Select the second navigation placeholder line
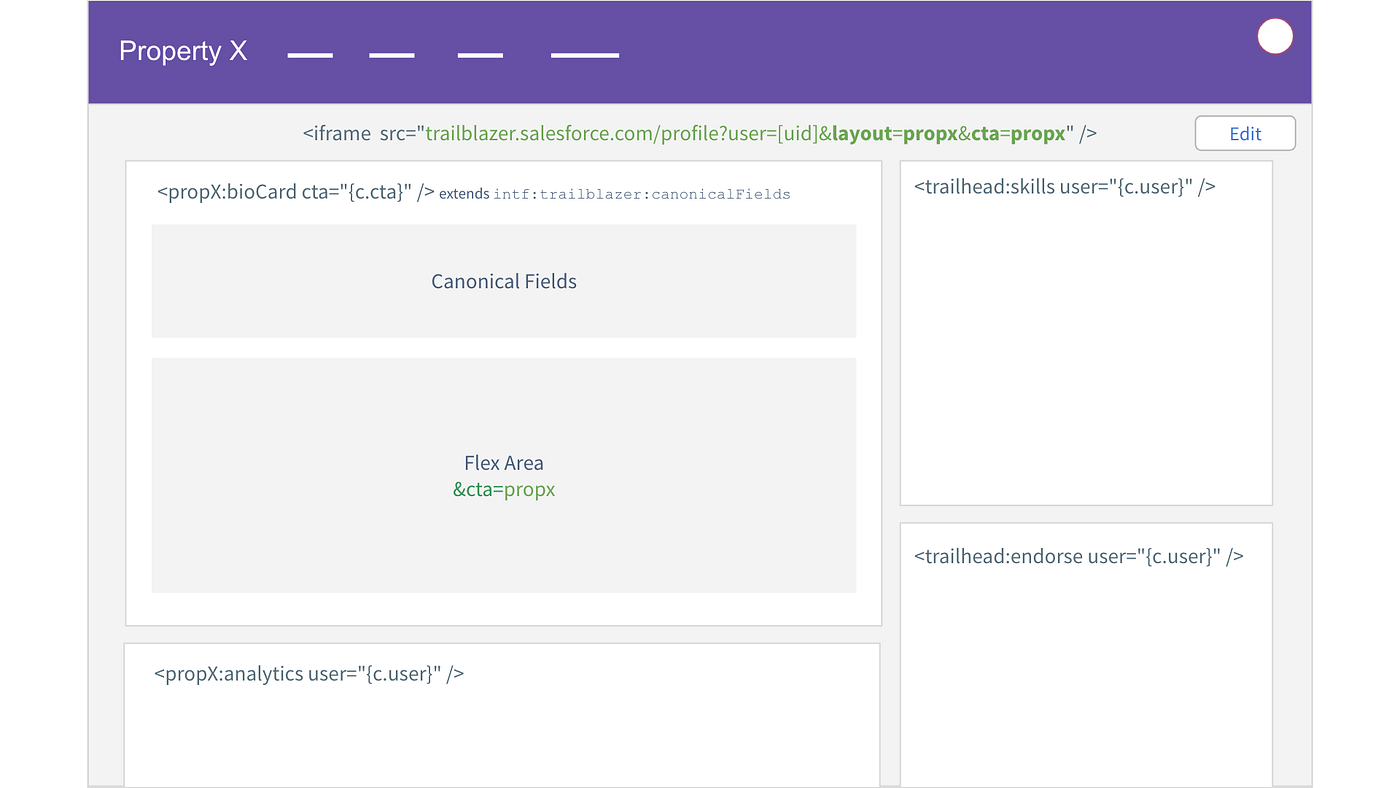Screen dimensions: 1400x788 coord(392,55)
